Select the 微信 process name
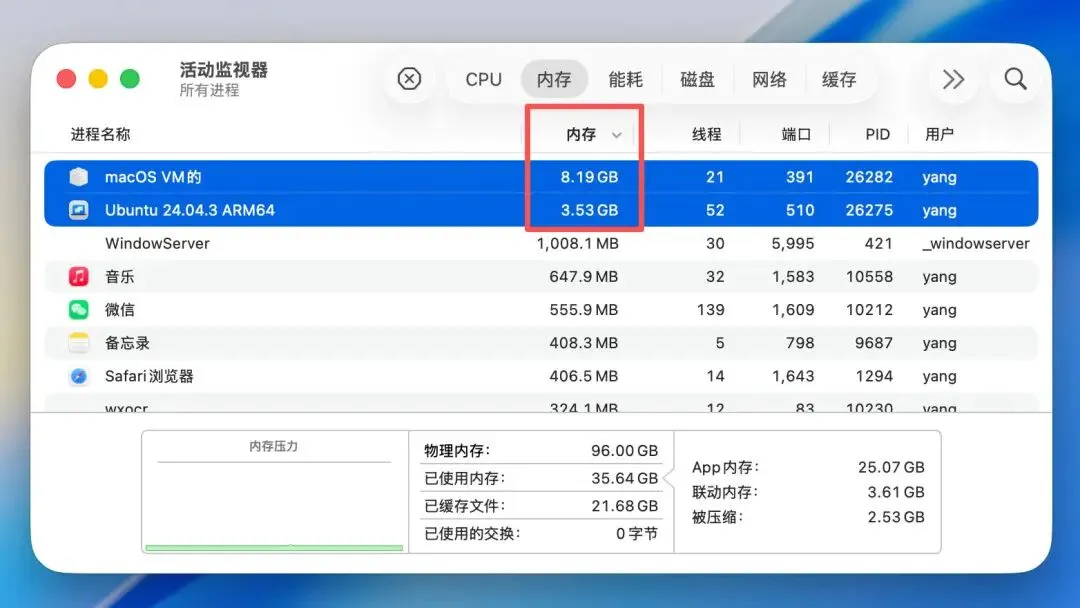The width and height of the screenshot is (1080, 608). point(120,310)
